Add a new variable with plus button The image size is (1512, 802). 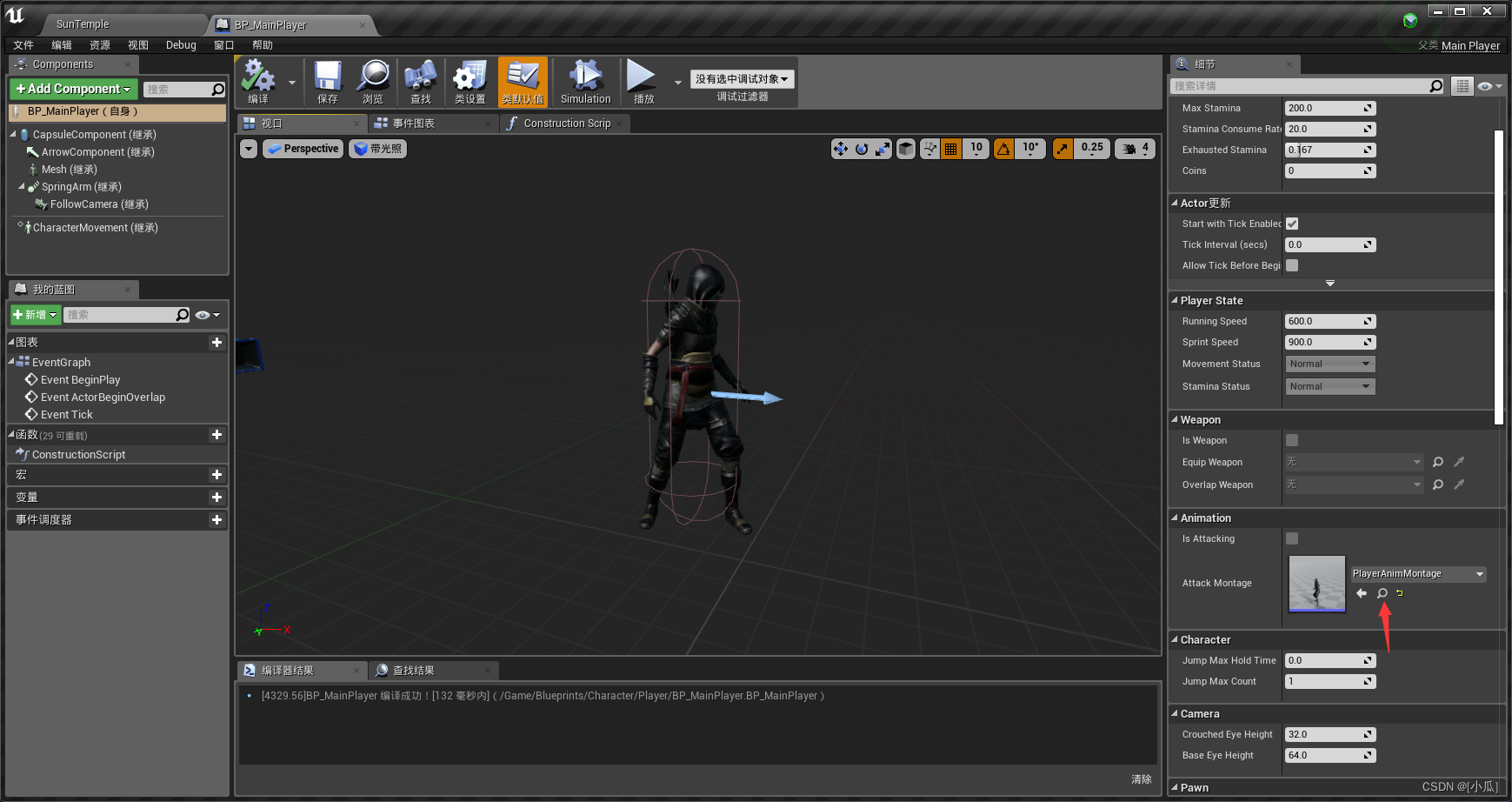coord(216,498)
